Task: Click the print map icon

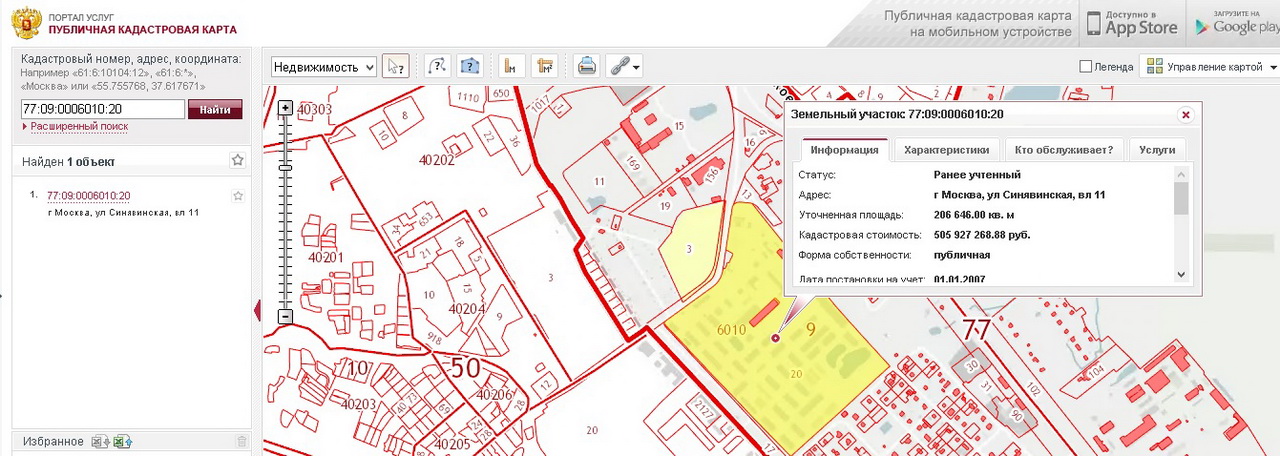Action: [x=587, y=66]
